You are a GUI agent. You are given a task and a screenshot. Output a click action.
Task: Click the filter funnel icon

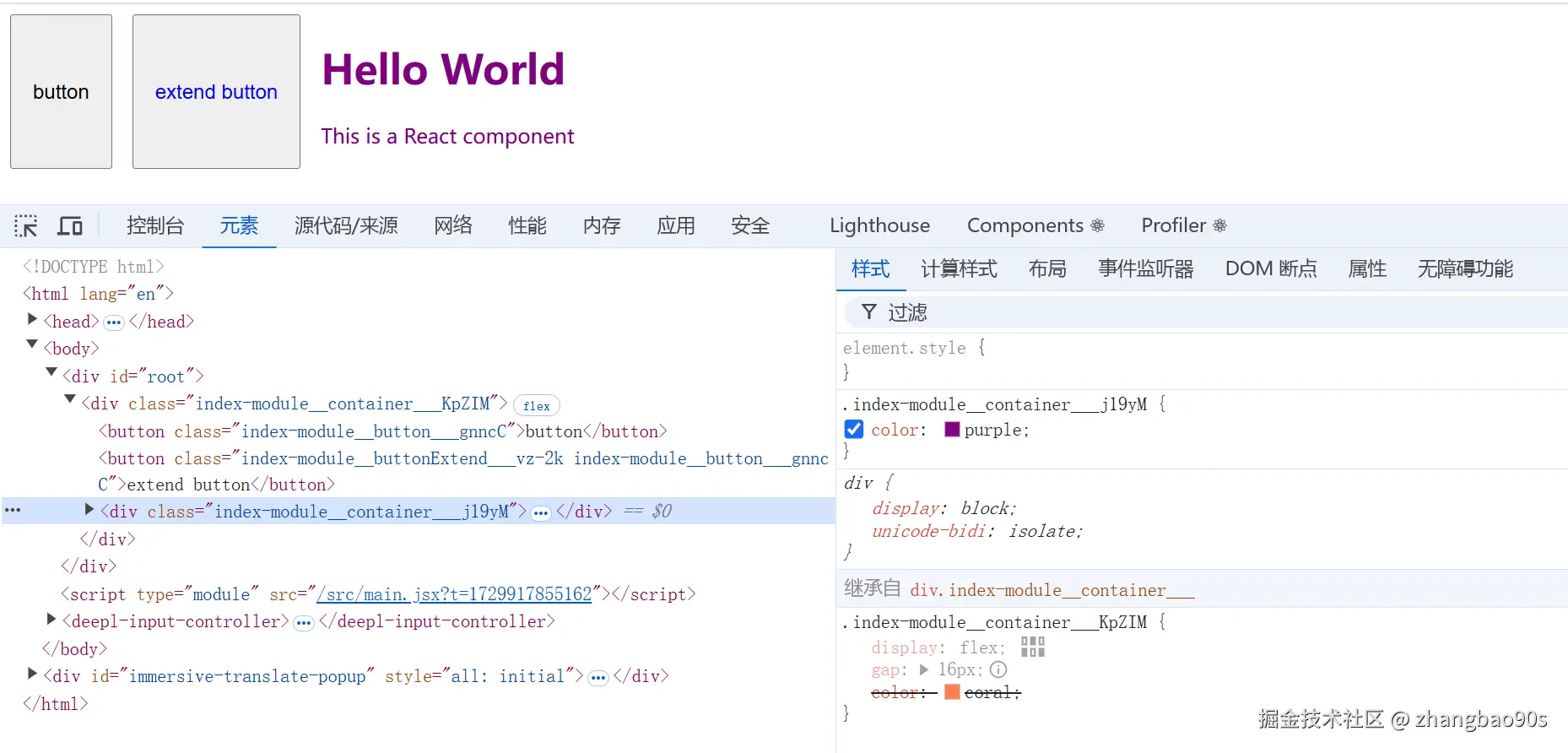pyautogui.click(x=868, y=312)
